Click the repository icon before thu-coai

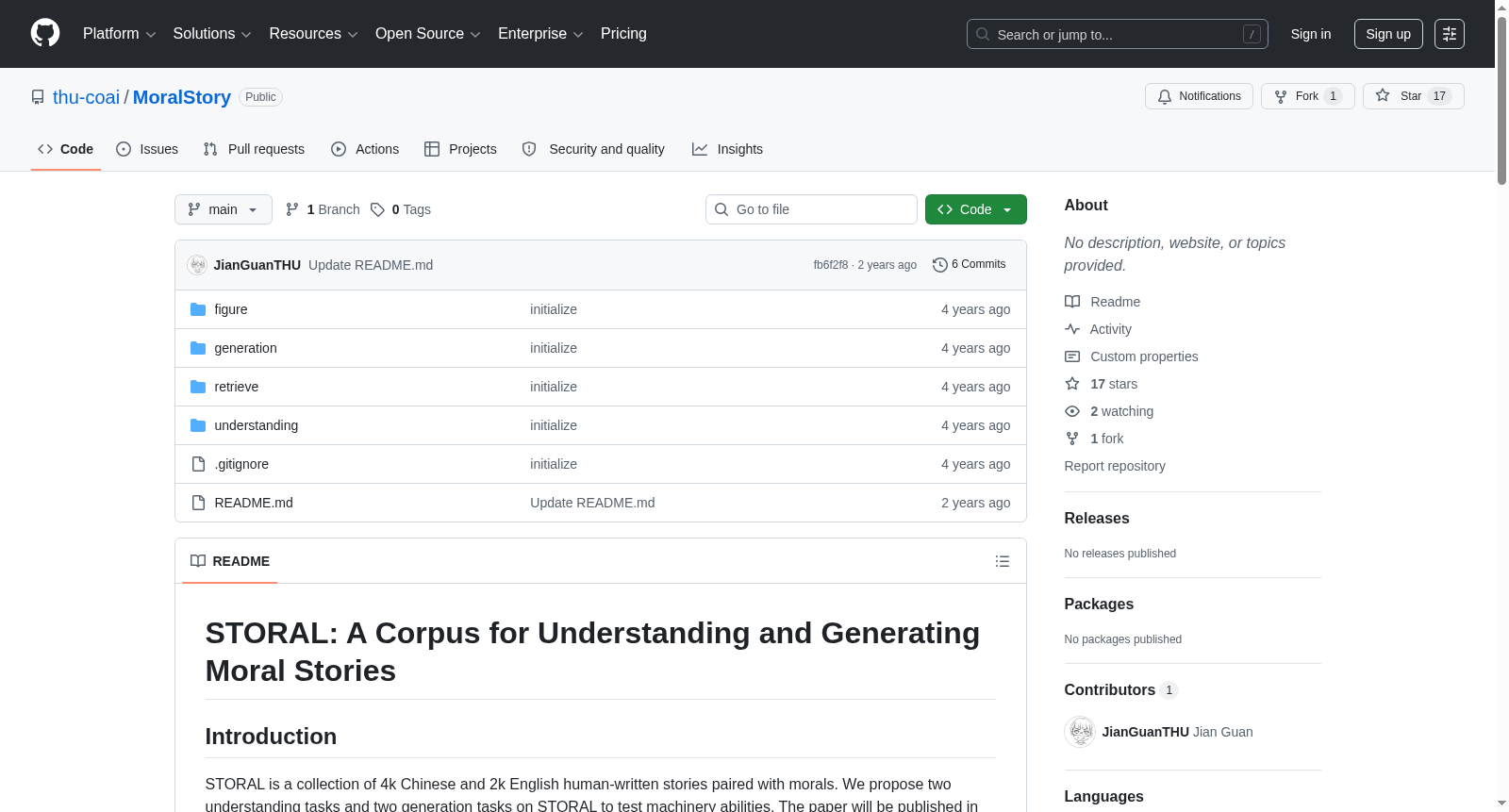click(x=38, y=97)
